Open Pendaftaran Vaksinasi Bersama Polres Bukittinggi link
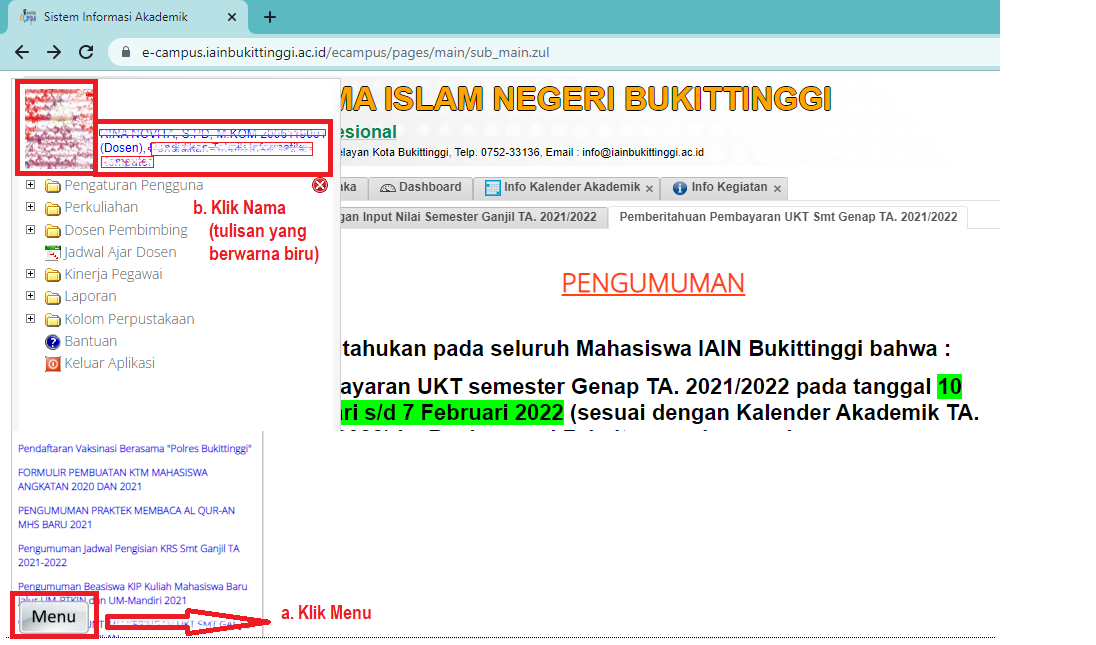This screenshot has height=645, width=1096. [x=134, y=448]
